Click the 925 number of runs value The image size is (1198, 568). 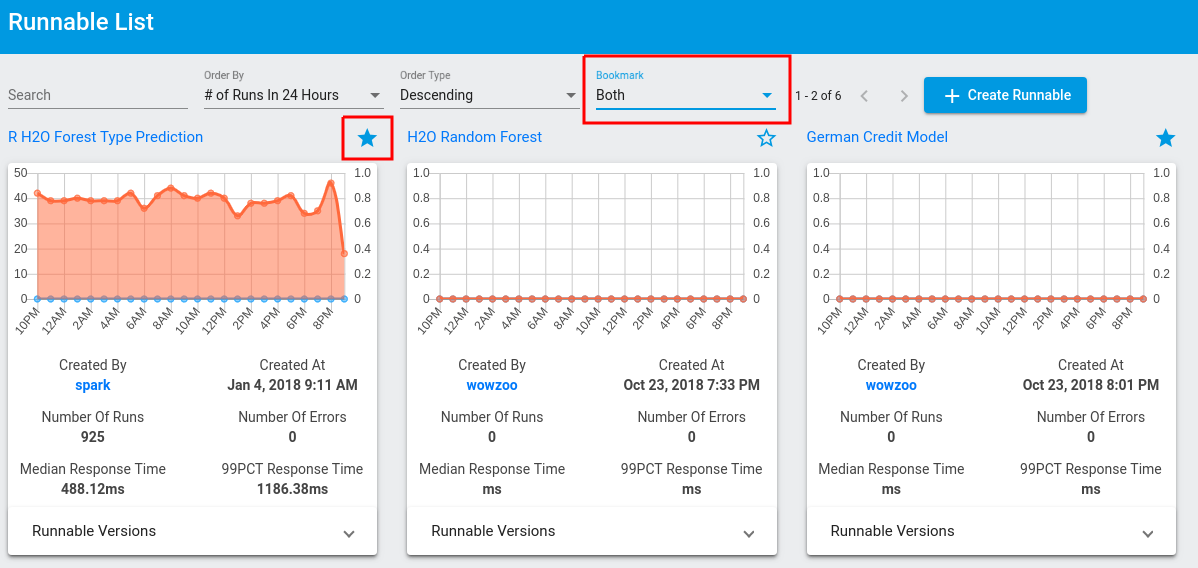pos(92,437)
